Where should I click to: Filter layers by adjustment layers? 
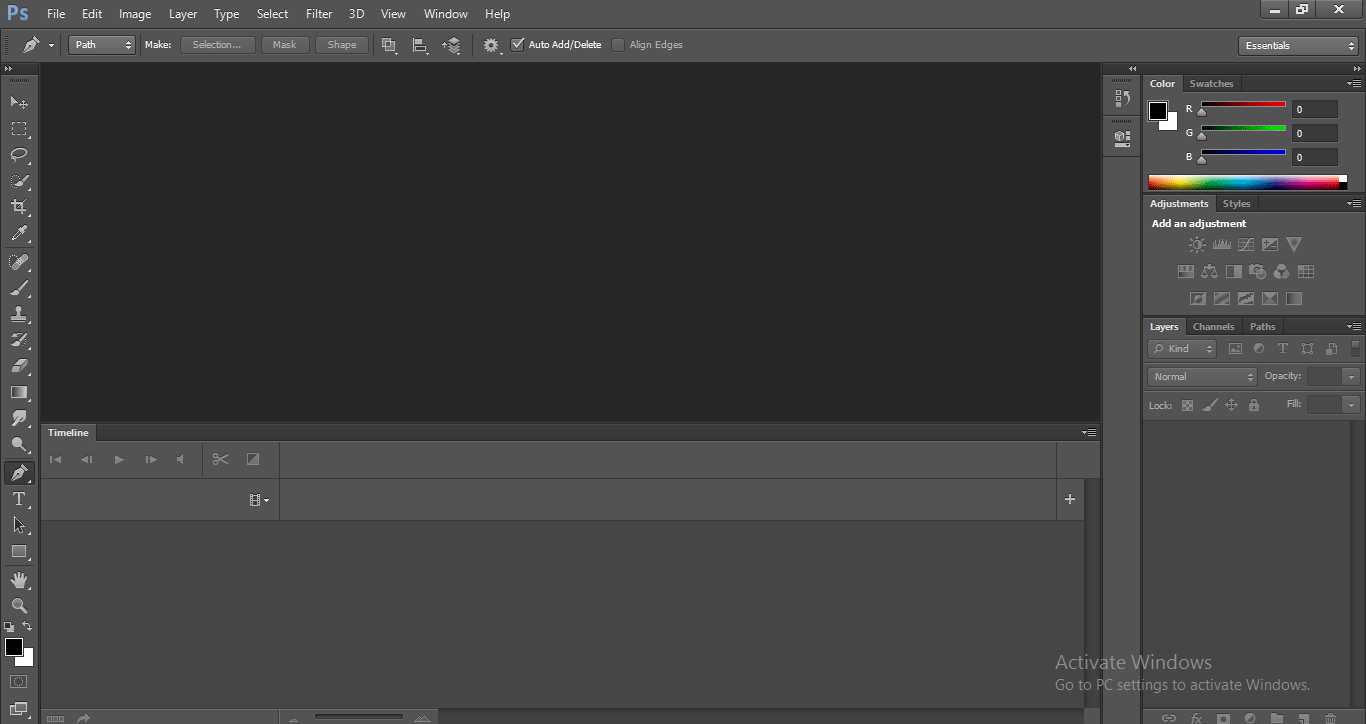coord(1259,349)
